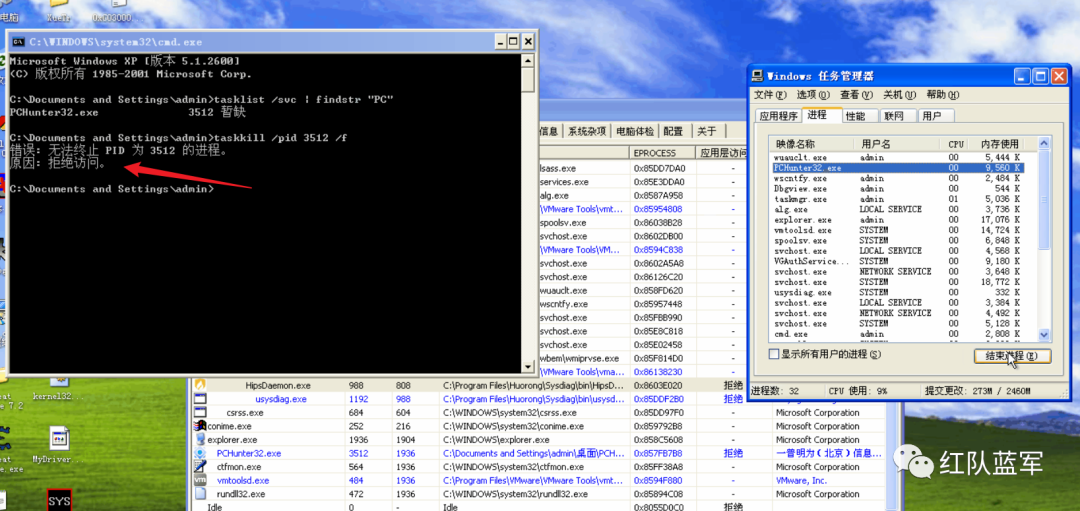Select cmd.exe row in Task Manager

(x=898, y=333)
